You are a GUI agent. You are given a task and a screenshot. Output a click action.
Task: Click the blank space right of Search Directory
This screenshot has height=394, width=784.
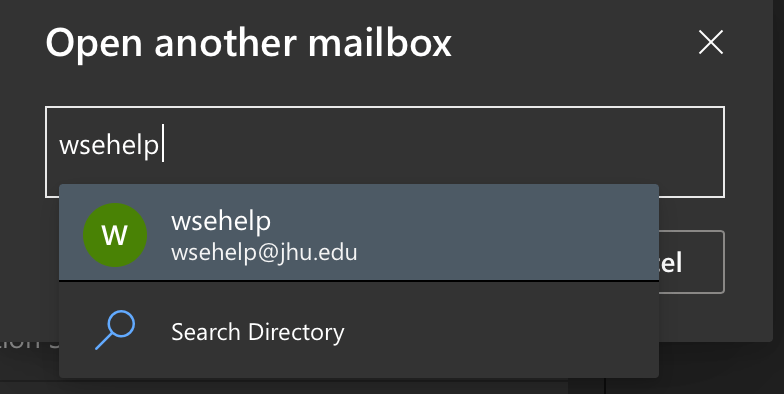[500, 332]
